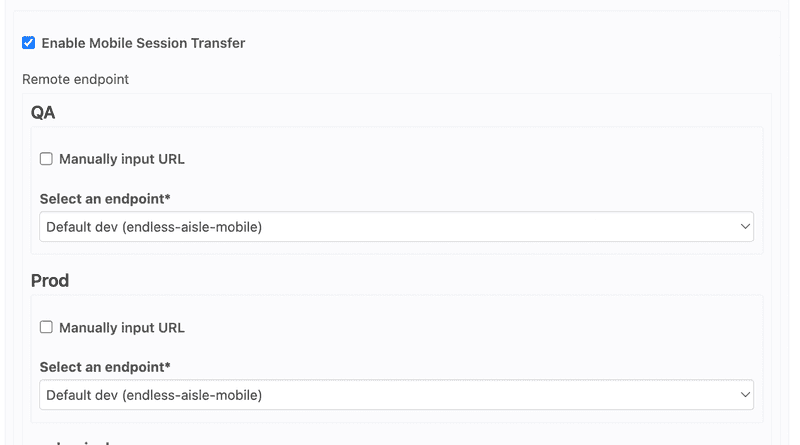800x445 pixels.
Task: Click empty area right of Prod heading
Action: (400, 281)
